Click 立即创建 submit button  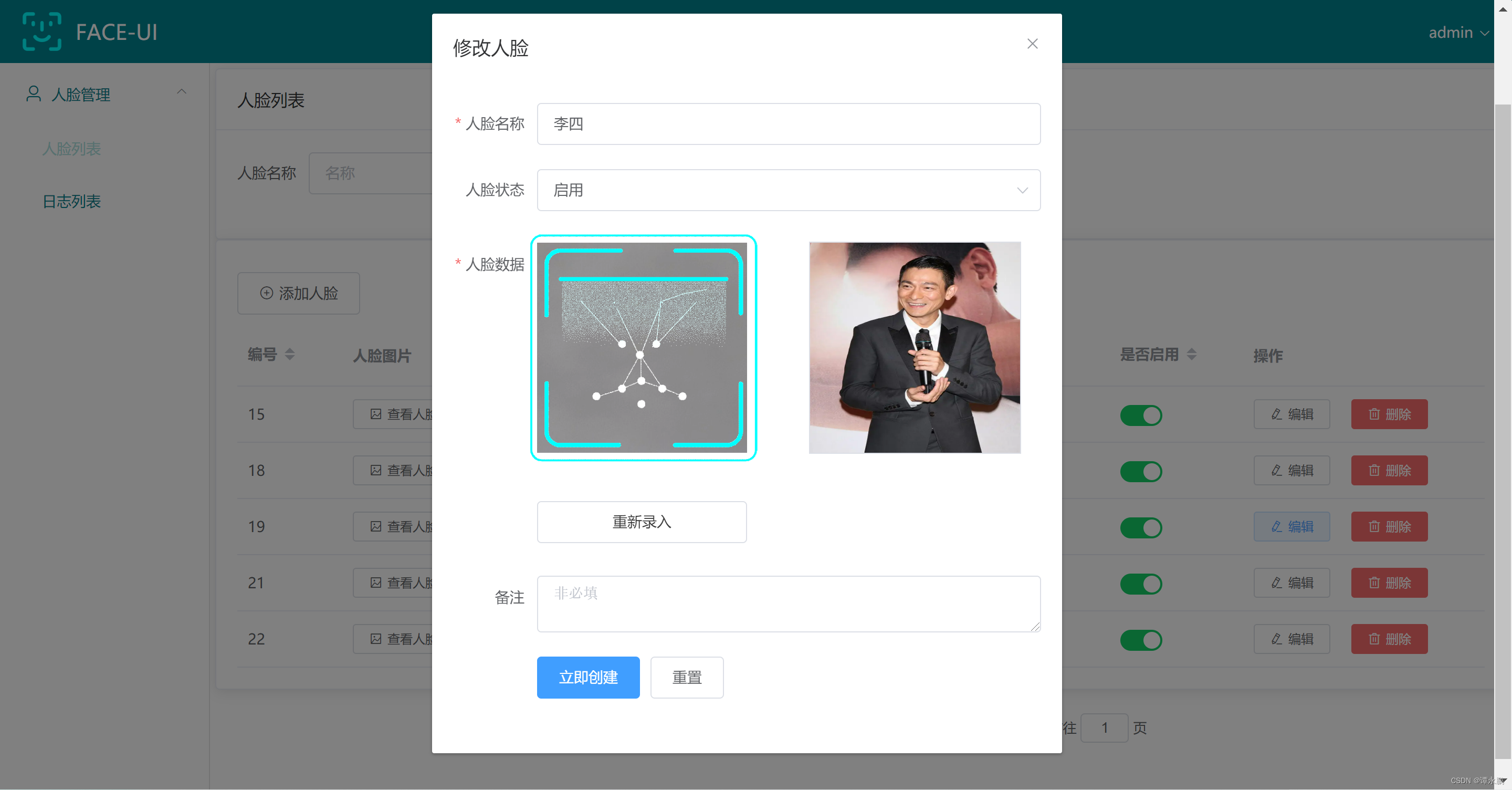point(588,677)
